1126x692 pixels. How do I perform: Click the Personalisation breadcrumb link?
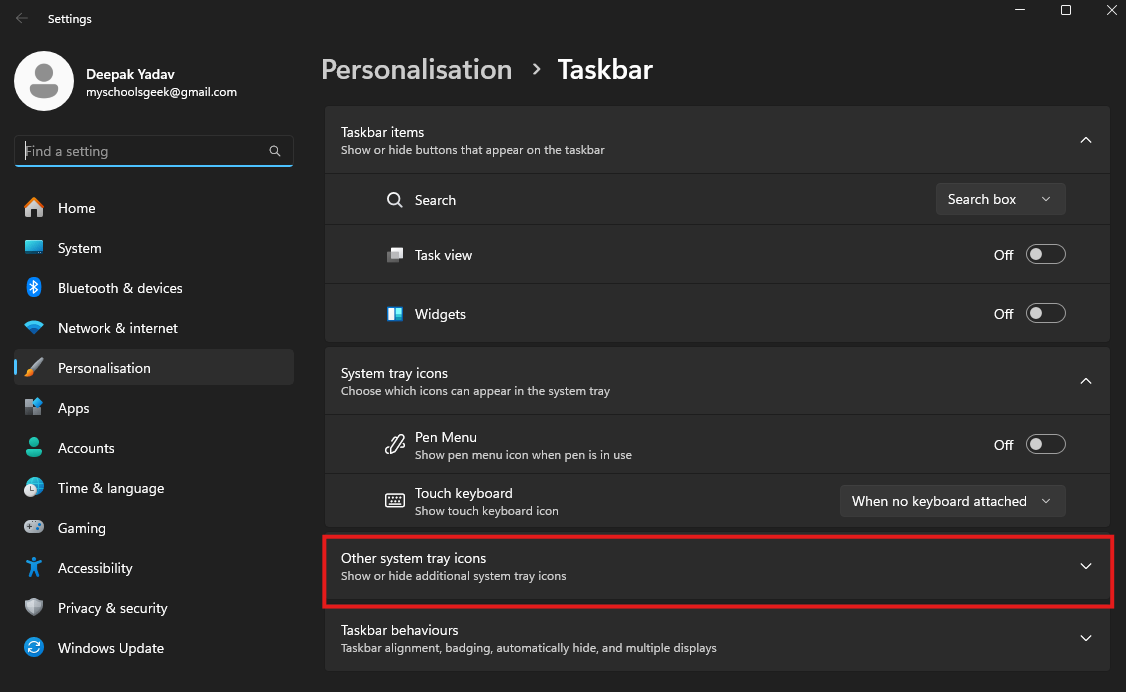(416, 70)
